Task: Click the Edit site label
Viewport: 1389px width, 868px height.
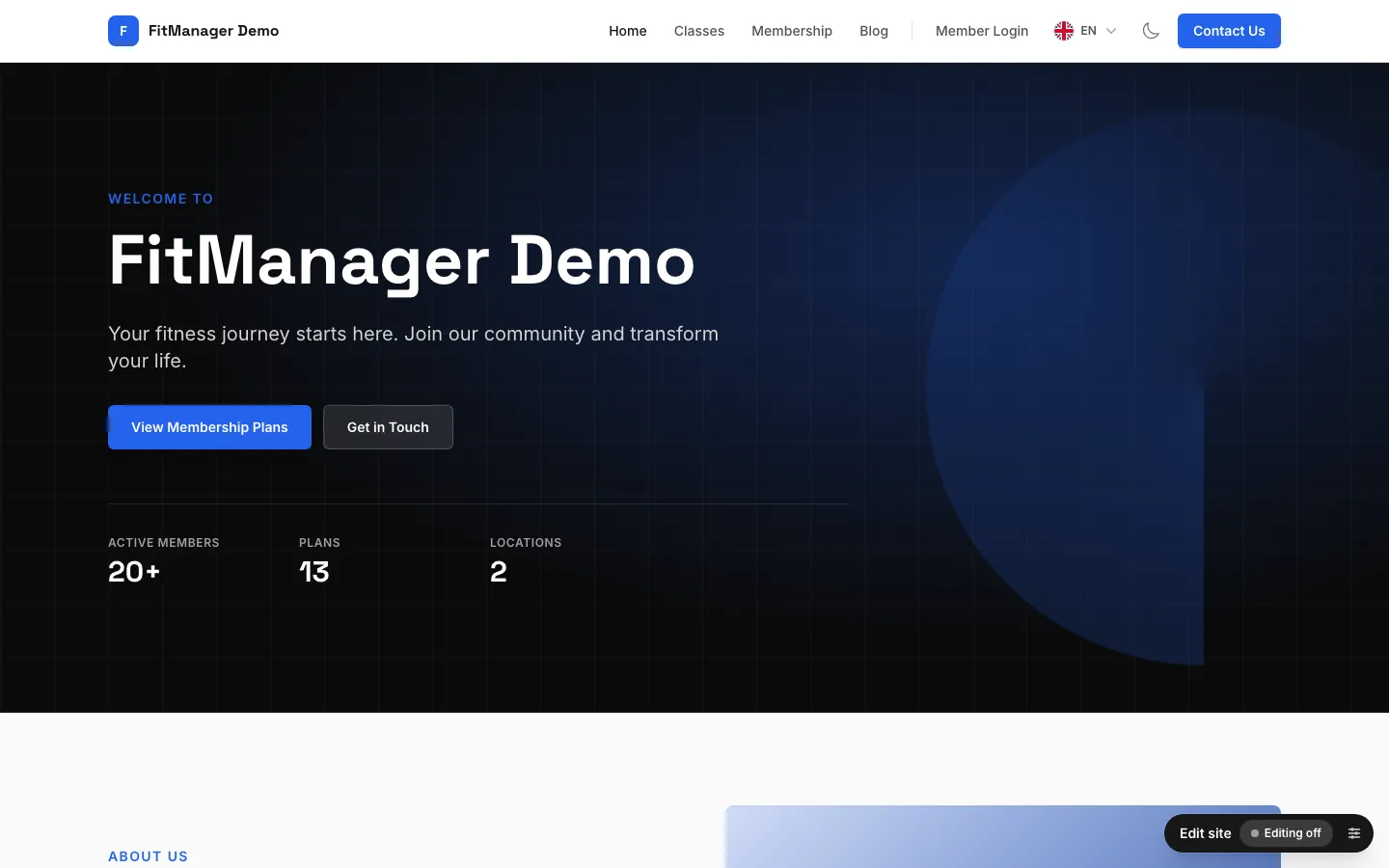Action: click(x=1206, y=833)
